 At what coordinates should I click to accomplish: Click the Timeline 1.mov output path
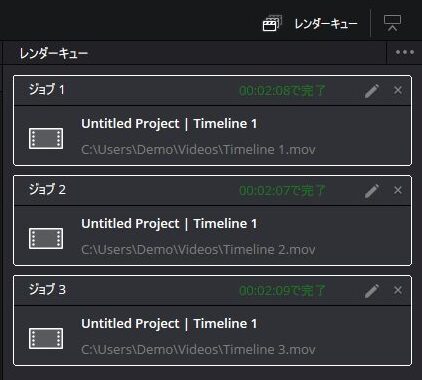click(198, 150)
